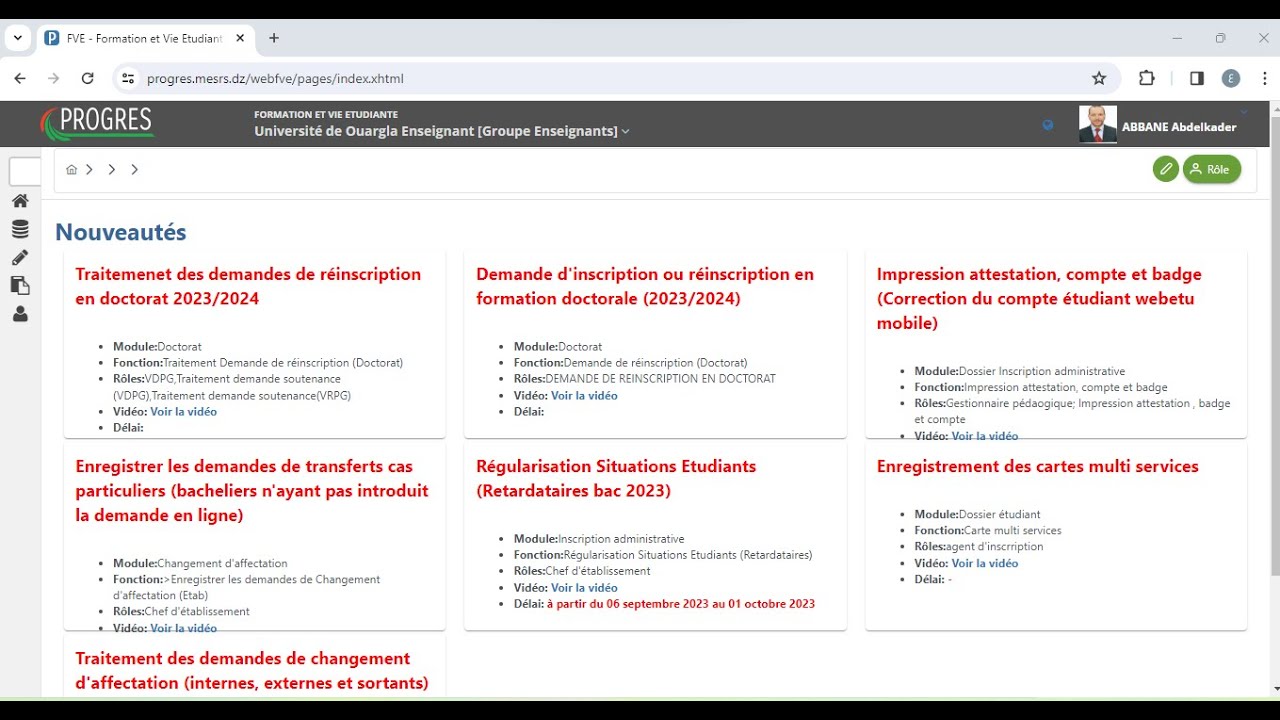Image resolution: width=1280 pixels, height=720 pixels.
Task: Watch video for Impression attestation, compte et badge
Action: click(985, 436)
